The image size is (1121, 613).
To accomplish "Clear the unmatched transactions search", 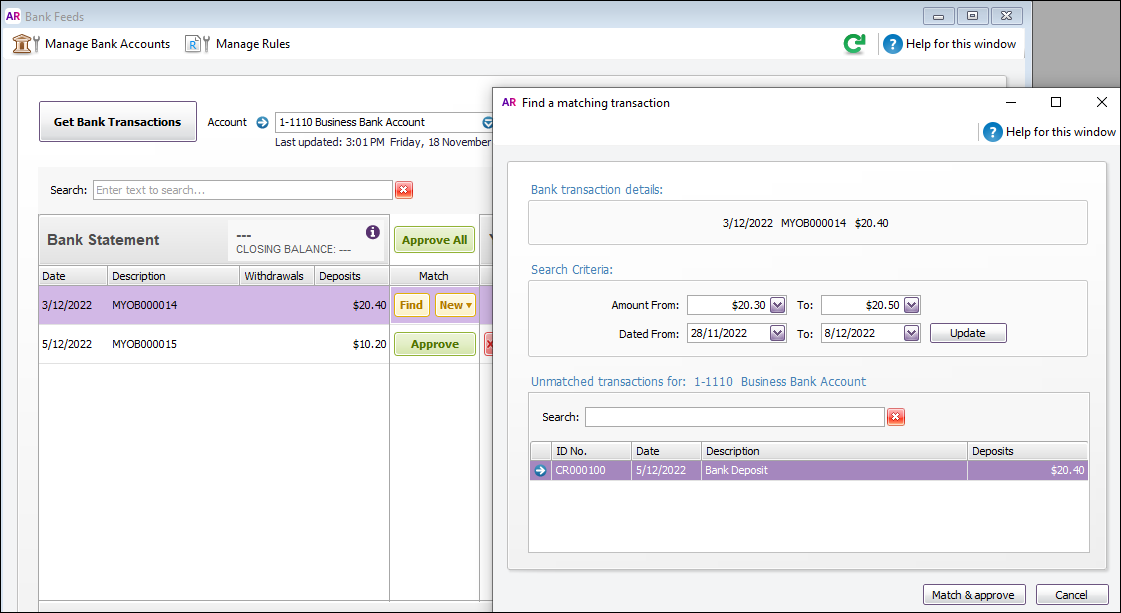I will [x=896, y=417].
